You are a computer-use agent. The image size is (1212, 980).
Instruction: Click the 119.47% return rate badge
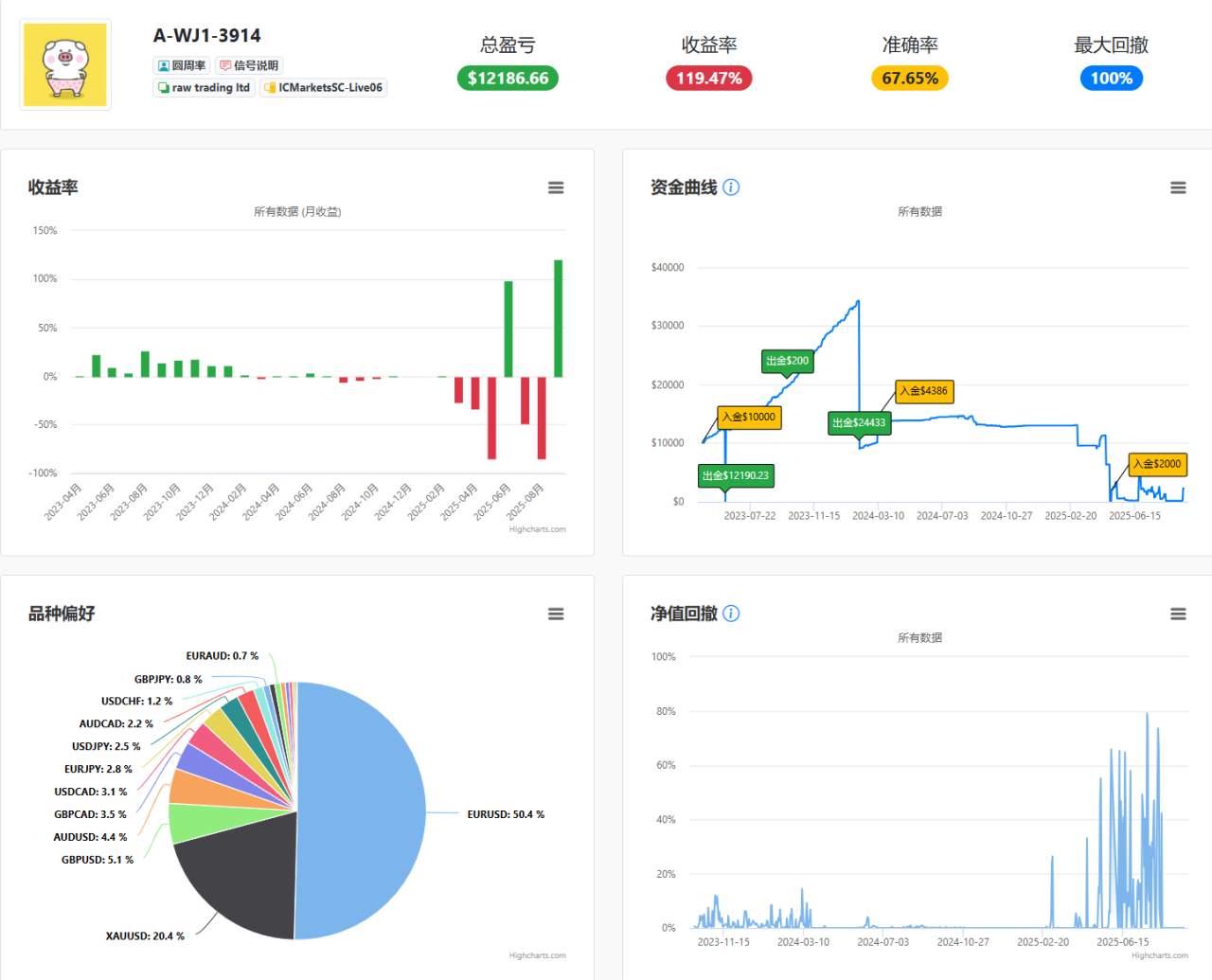tap(709, 78)
